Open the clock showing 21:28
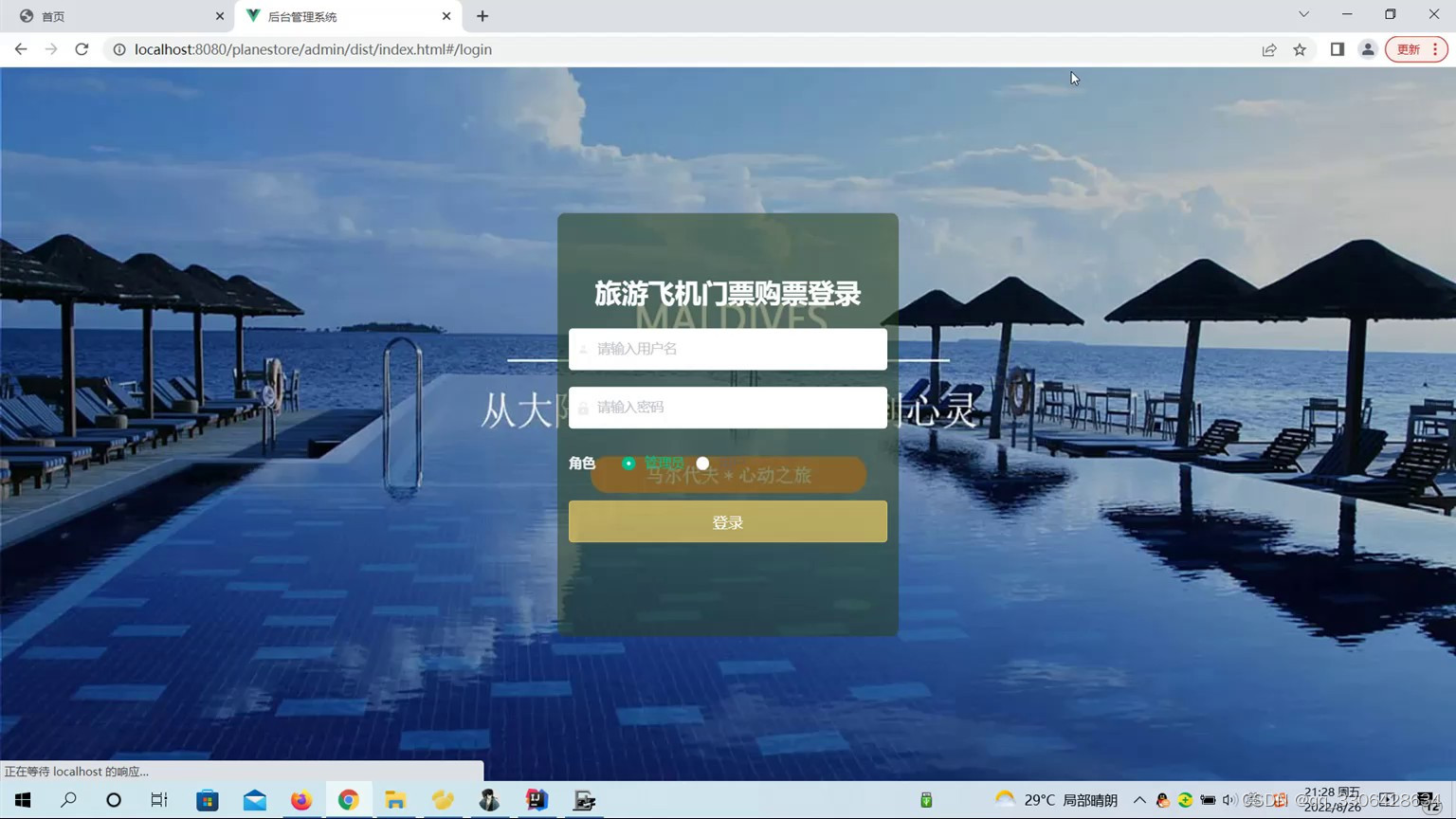The image size is (1456, 819). (1333, 800)
